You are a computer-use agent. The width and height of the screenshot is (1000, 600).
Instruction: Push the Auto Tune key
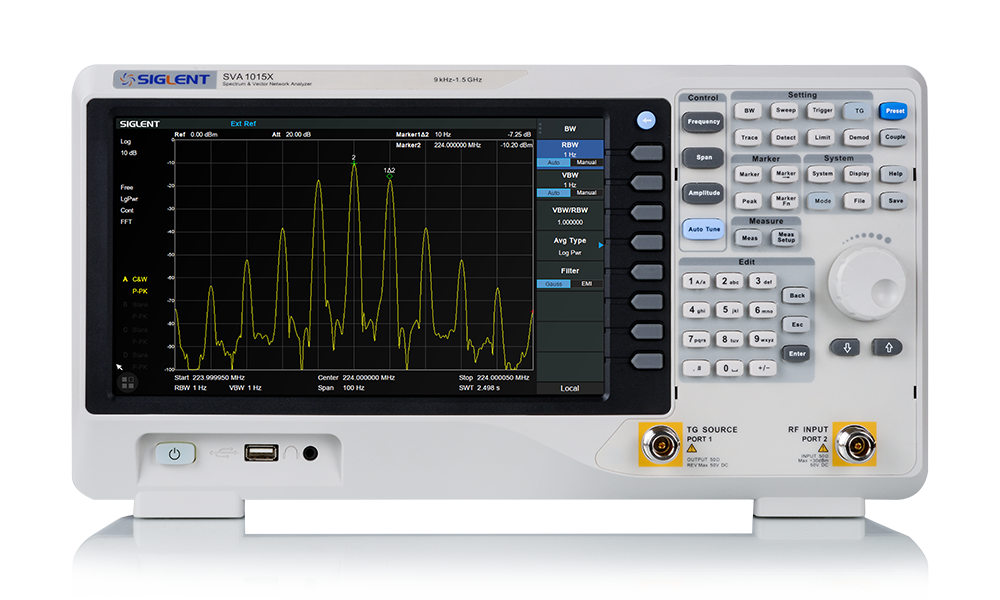click(703, 229)
